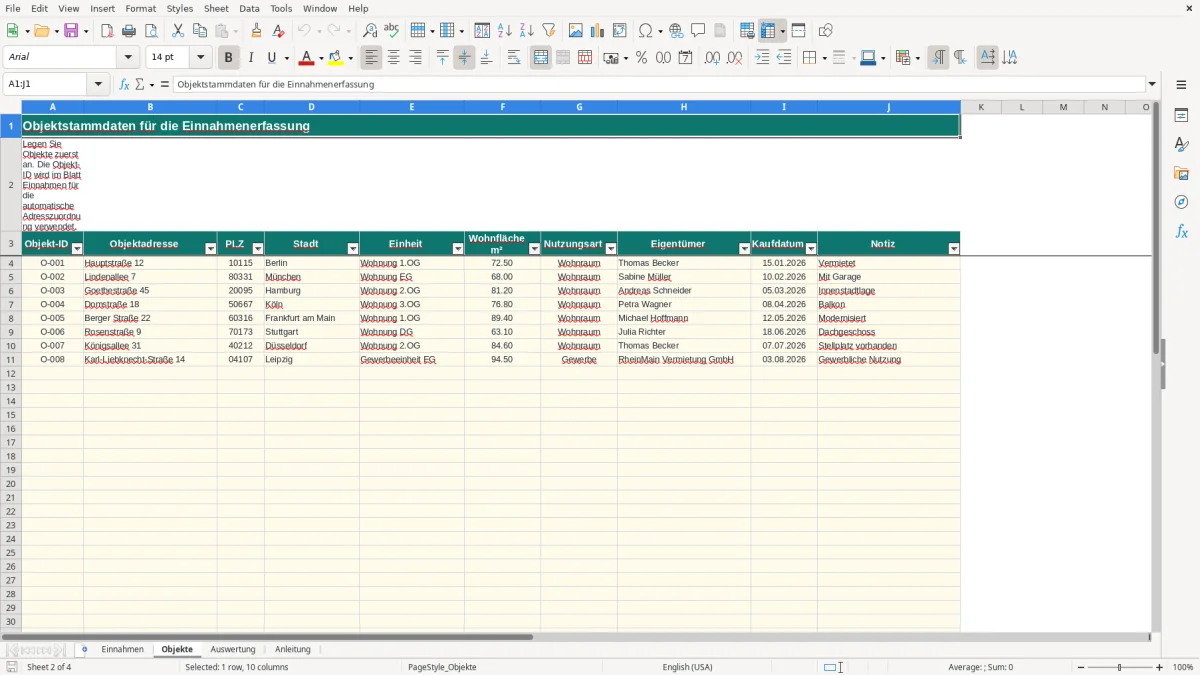1200x675 pixels.
Task: Switch to the Einnahmen sheet tab
Action: 122,649
